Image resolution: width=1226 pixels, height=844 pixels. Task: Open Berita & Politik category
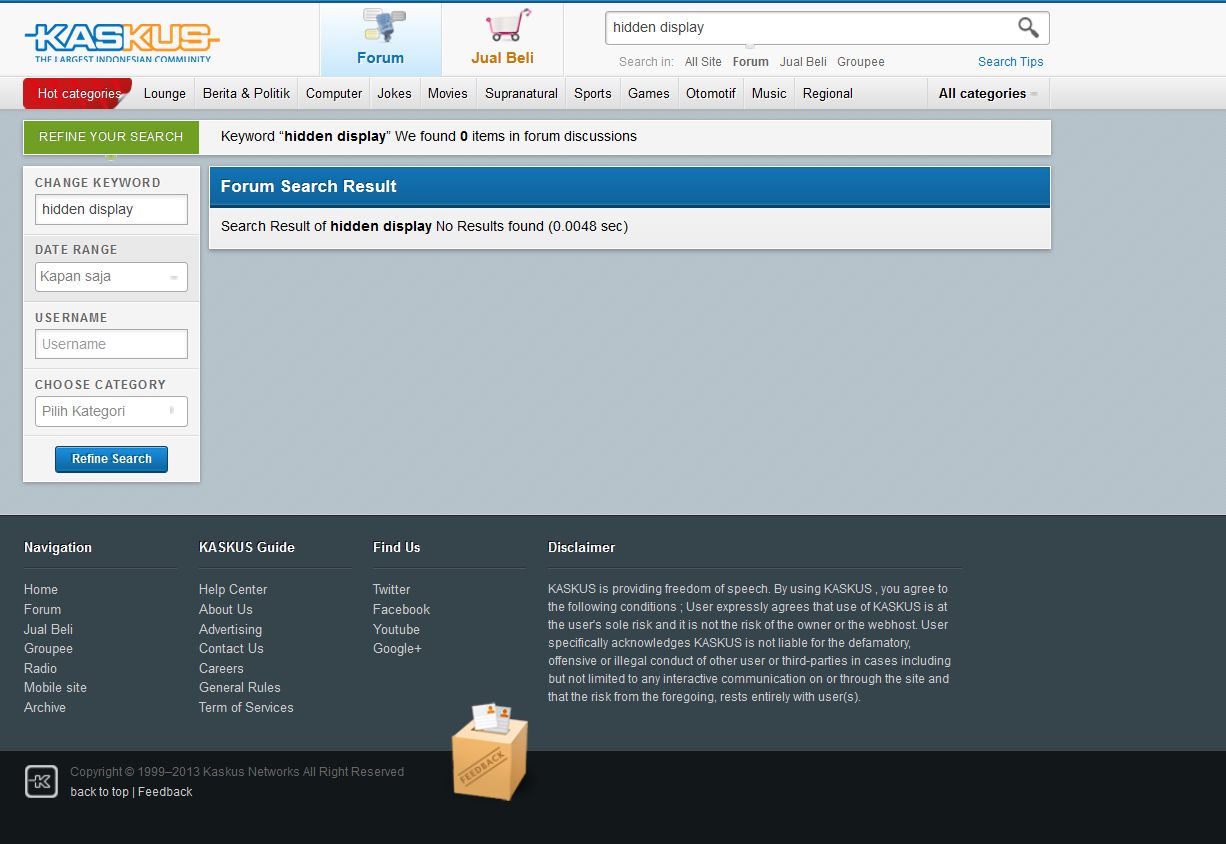tap(246, 94)
